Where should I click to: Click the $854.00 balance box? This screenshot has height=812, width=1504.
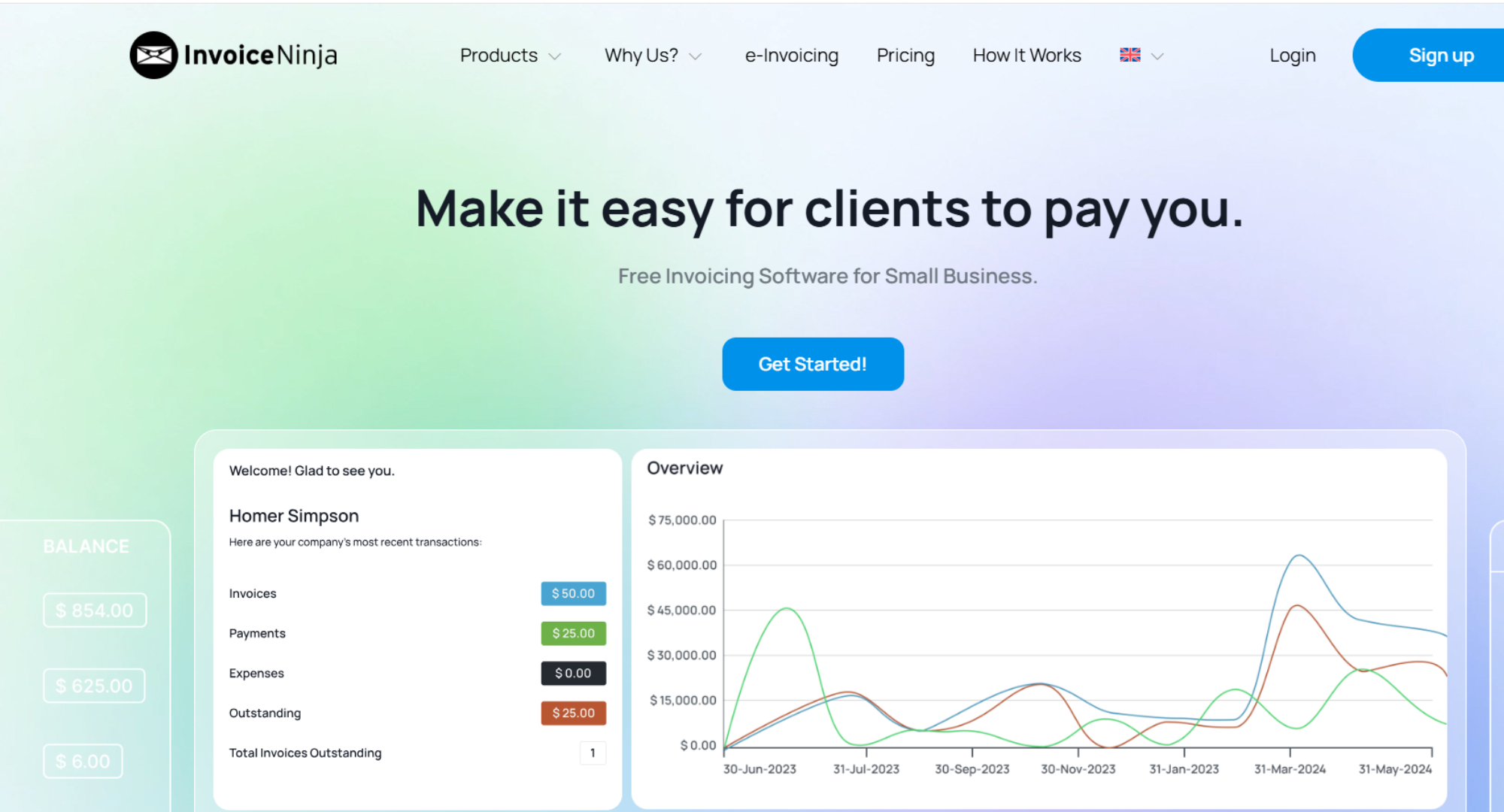coord(95,610)
